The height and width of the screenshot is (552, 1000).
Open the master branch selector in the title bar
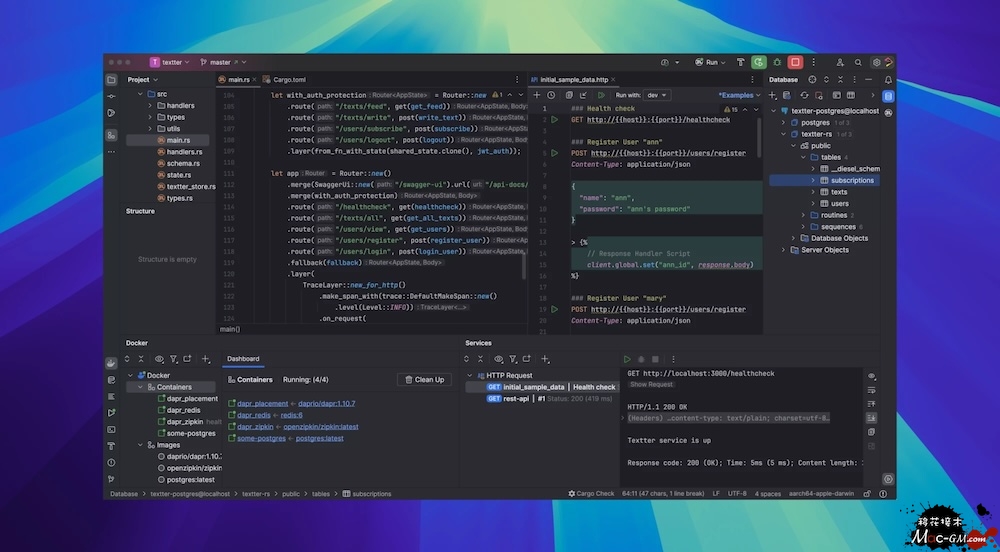219,62
